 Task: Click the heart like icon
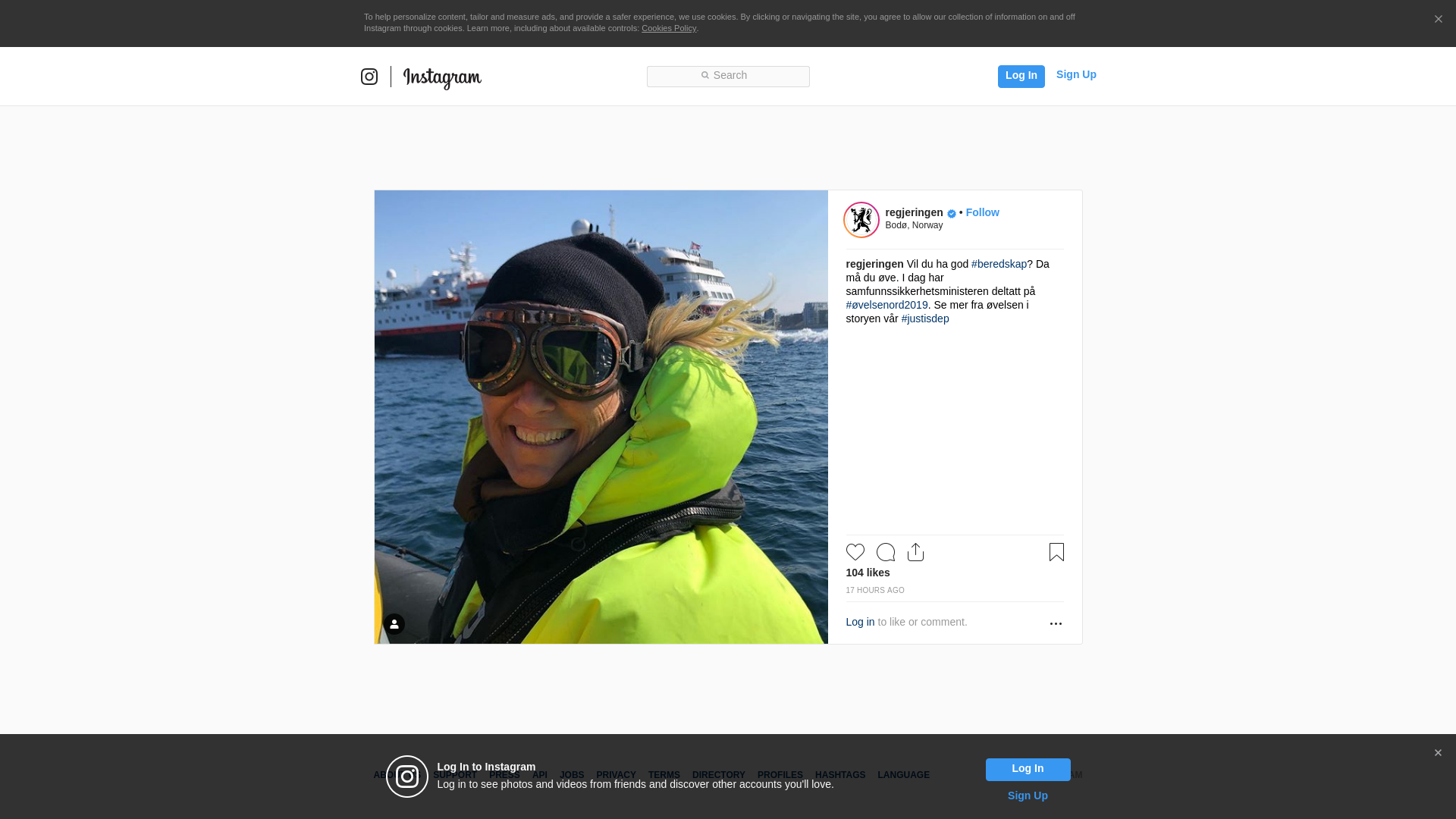coord(855,552)
